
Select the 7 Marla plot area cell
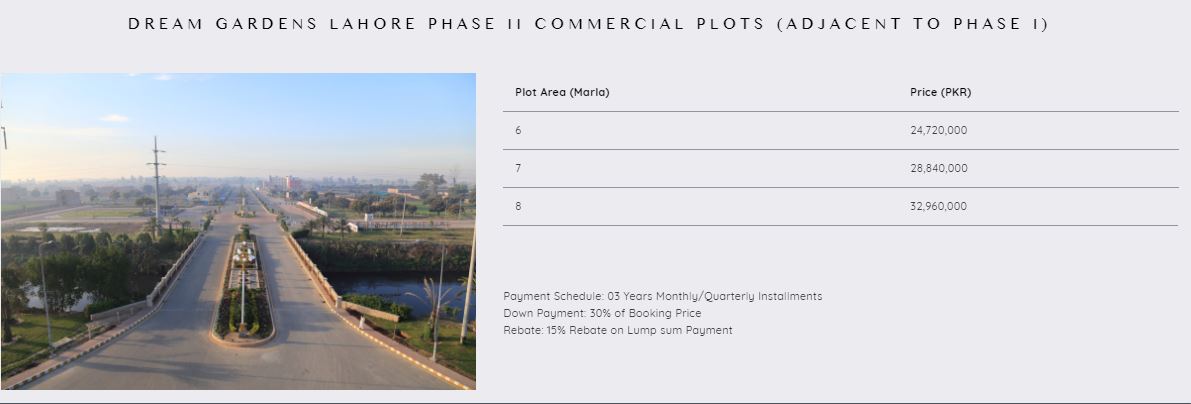(x=518, y=168)
